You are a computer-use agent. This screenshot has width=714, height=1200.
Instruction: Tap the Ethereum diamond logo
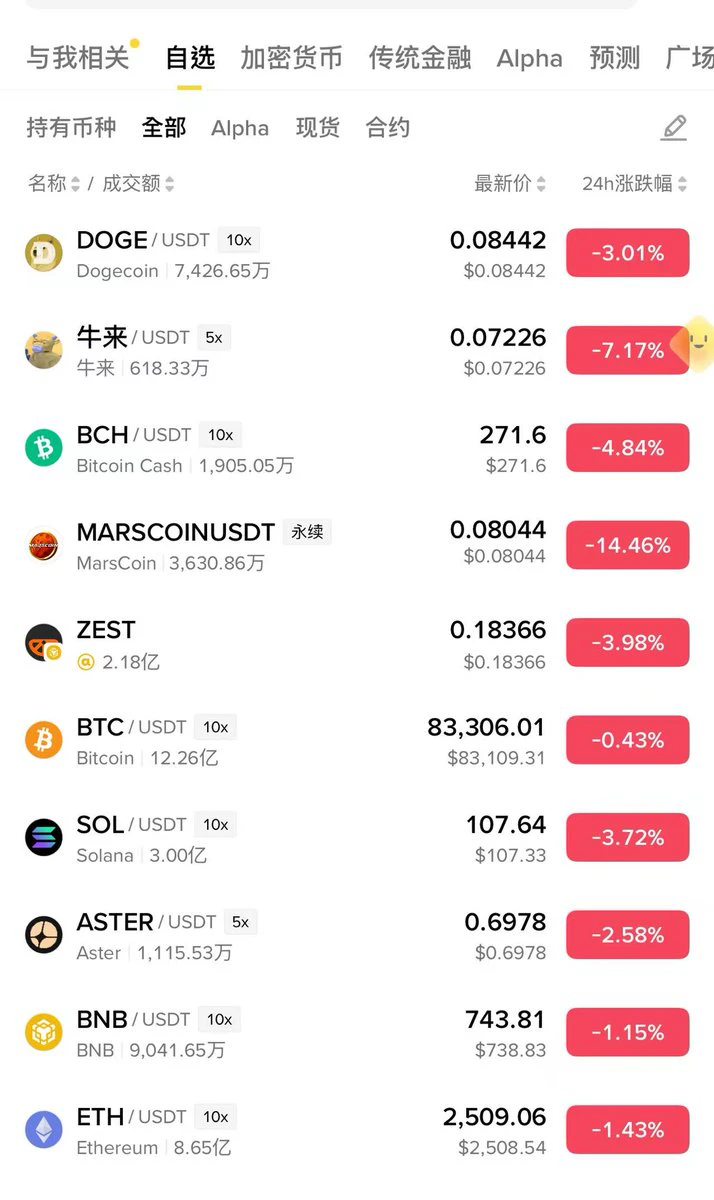(44, 1130)
